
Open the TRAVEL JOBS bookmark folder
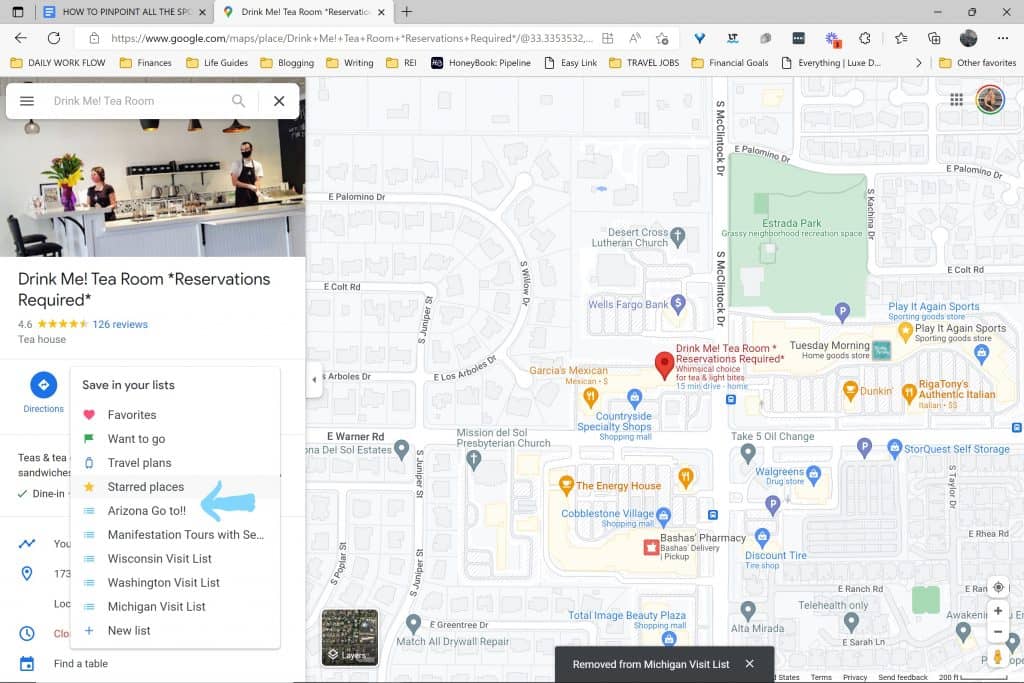pos(644,63)
